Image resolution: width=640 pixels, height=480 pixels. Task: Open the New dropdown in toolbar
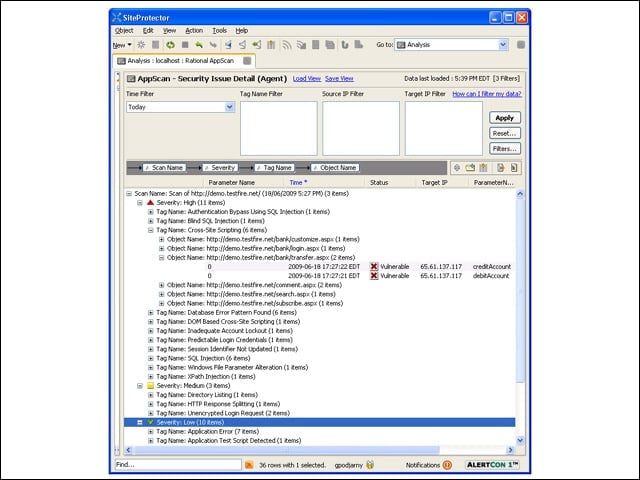click(122, 45)
